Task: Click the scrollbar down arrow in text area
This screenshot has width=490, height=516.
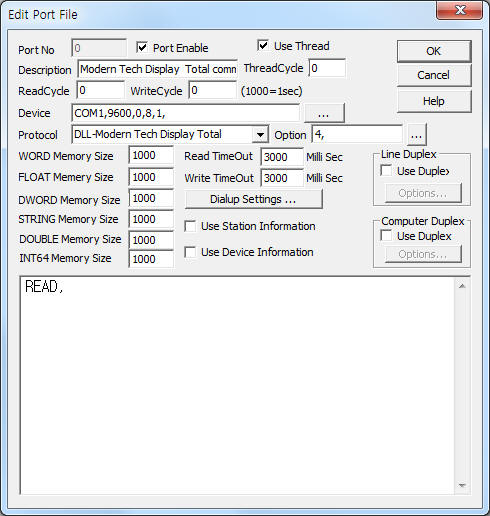Action: (462, 485)
